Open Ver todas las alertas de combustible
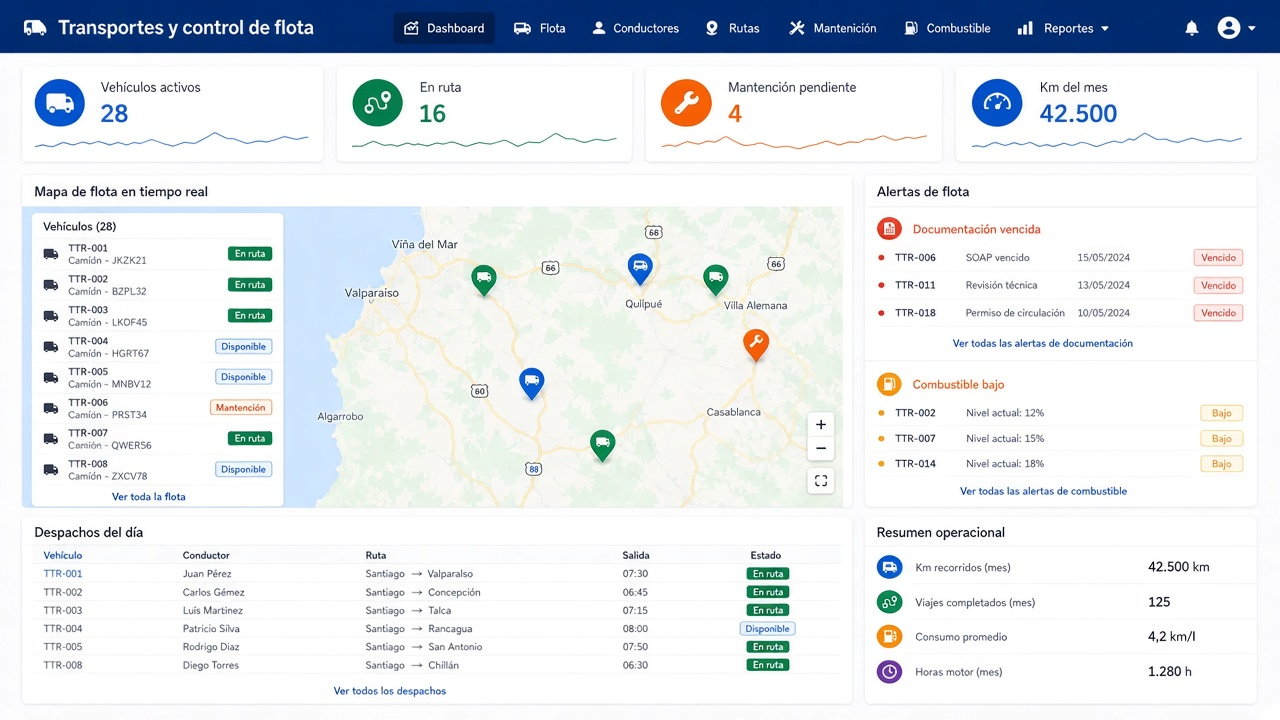1280x720 pixels. coord(1043,491)
